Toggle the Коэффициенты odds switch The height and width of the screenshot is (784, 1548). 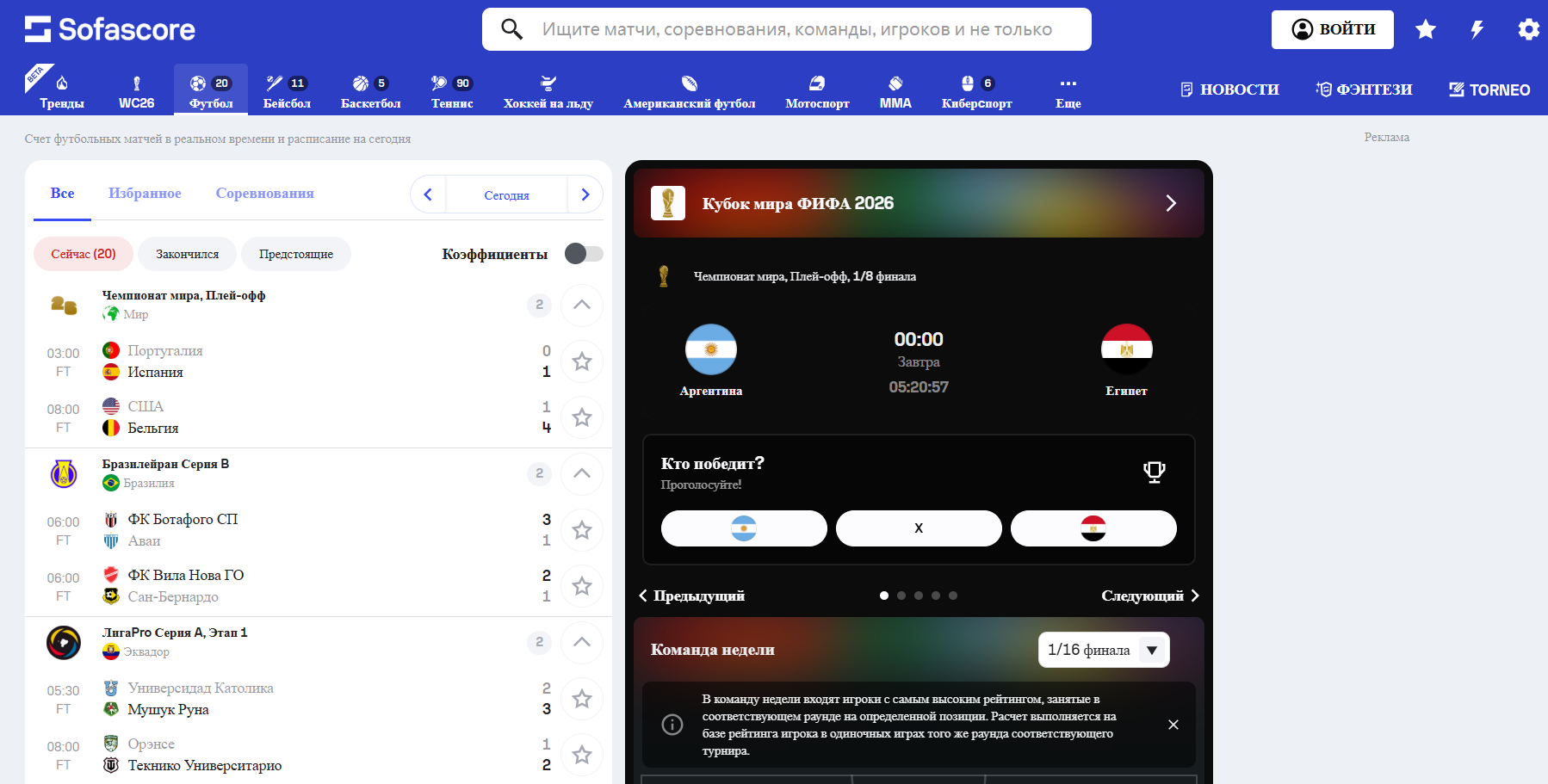coord(584,253)
